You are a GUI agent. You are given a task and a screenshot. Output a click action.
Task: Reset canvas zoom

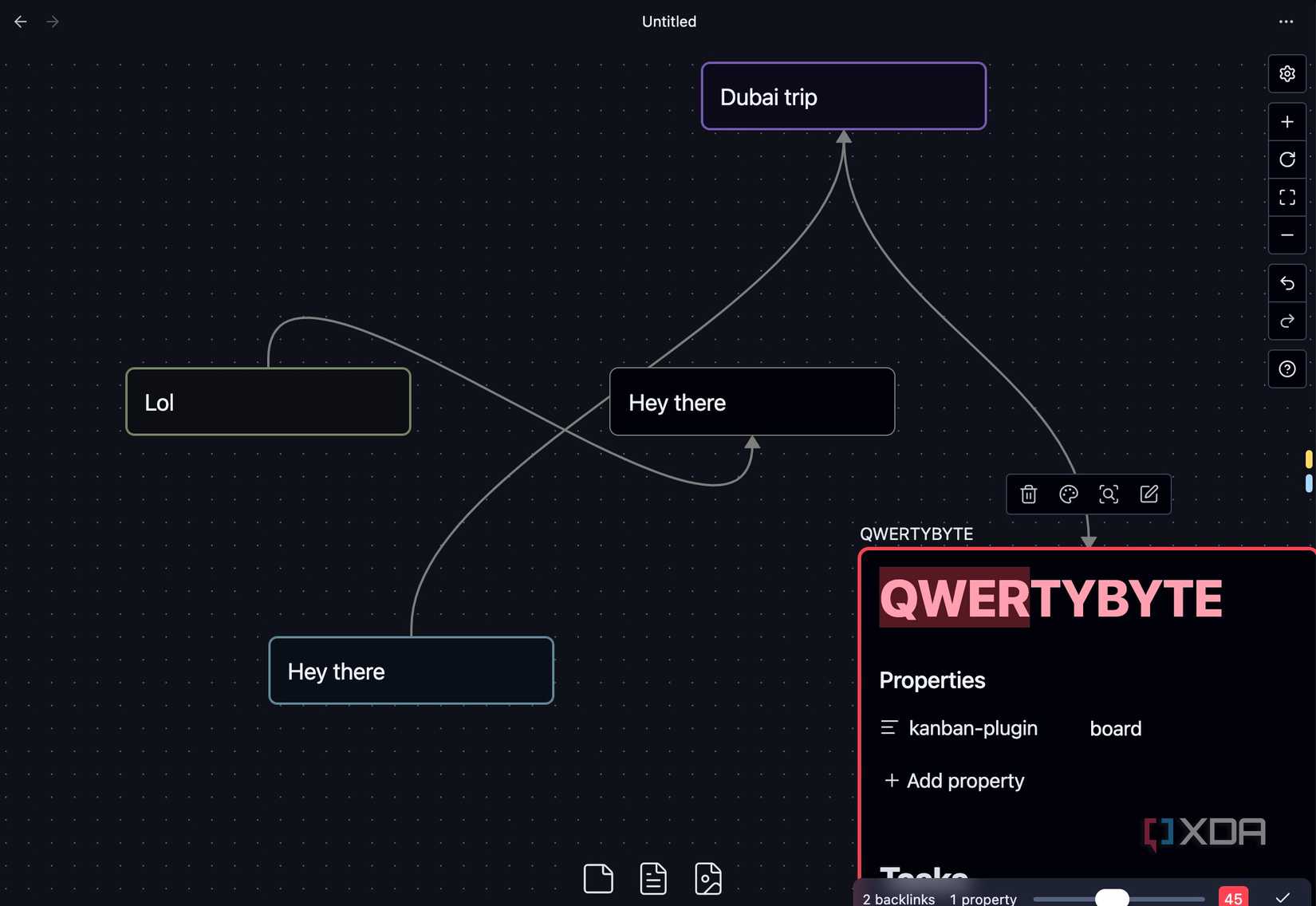(1287, 160)
